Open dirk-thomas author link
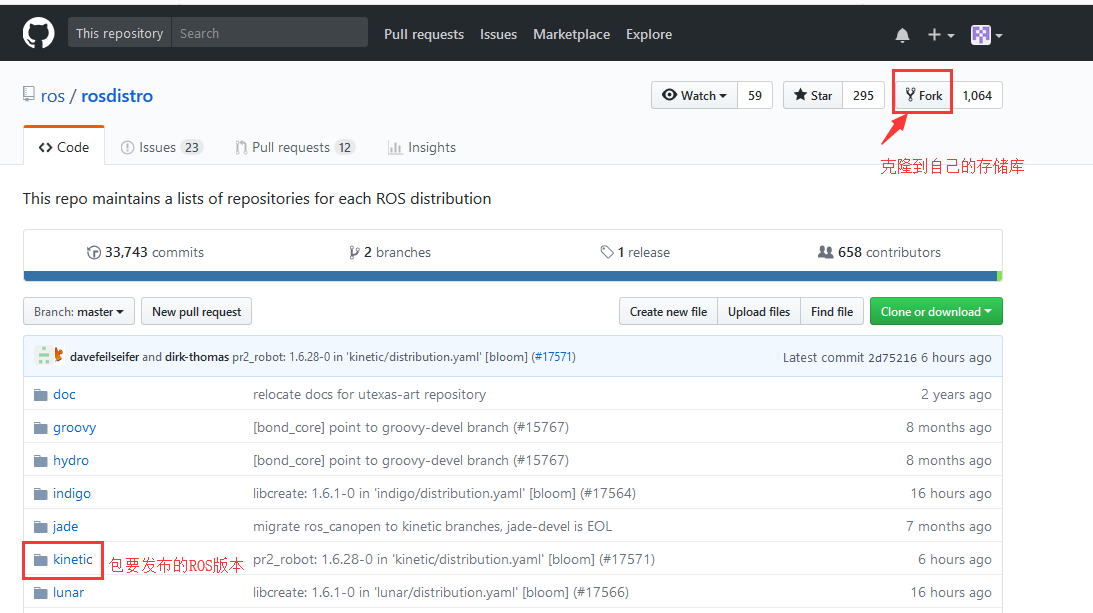Viewport: 1093px width, 613px height. [x=197, y=357]
